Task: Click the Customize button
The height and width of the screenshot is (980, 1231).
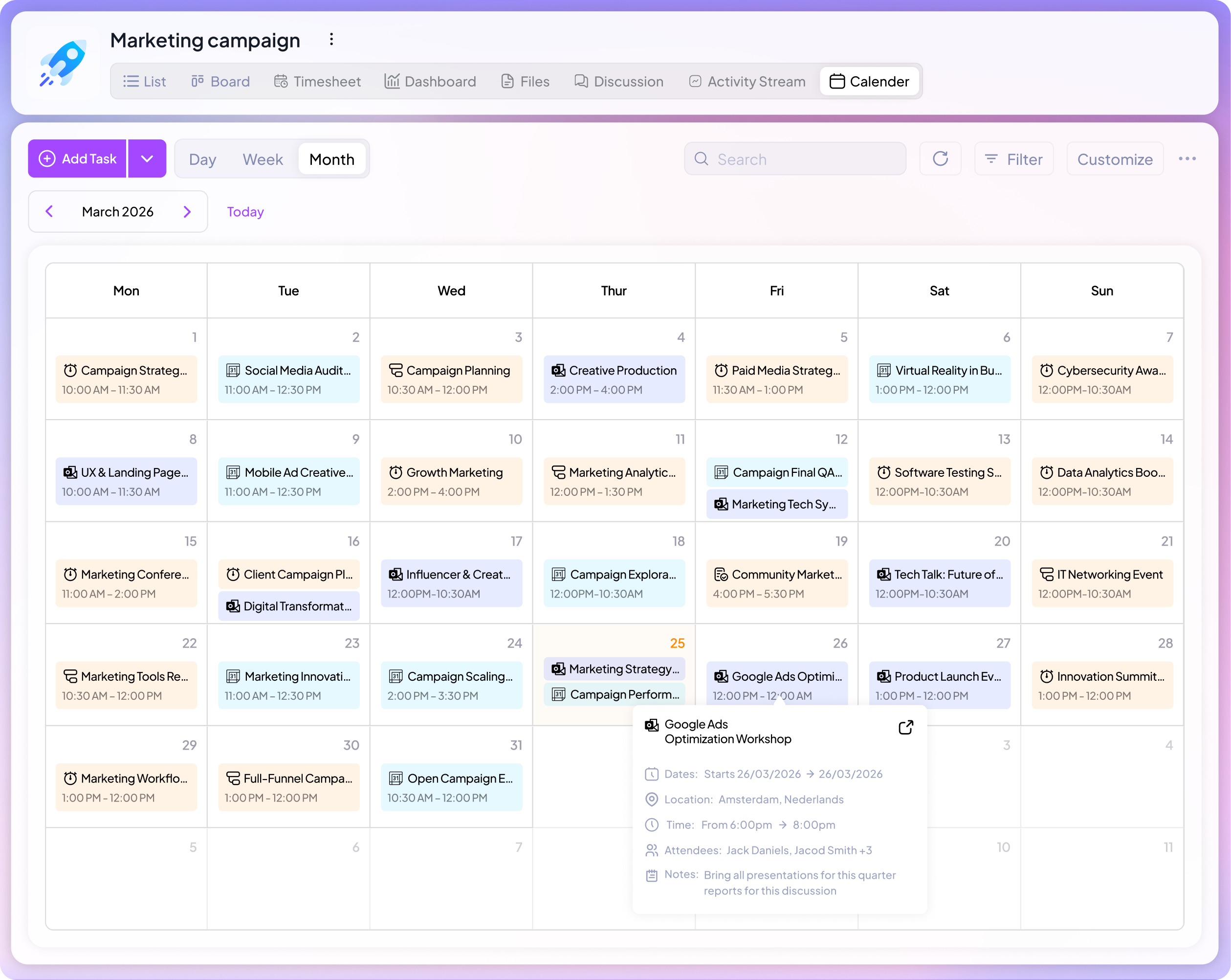Action: 1115,159
